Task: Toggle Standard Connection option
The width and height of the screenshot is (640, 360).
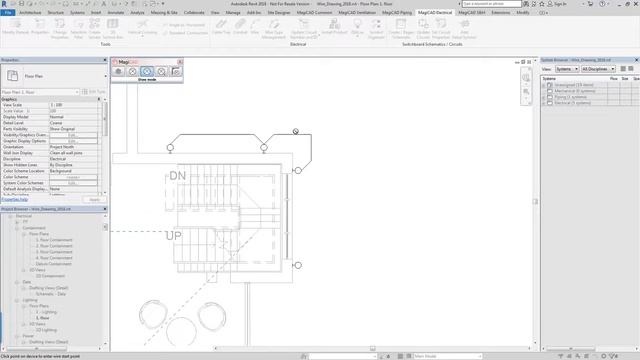Action: [x=186, y=33]
